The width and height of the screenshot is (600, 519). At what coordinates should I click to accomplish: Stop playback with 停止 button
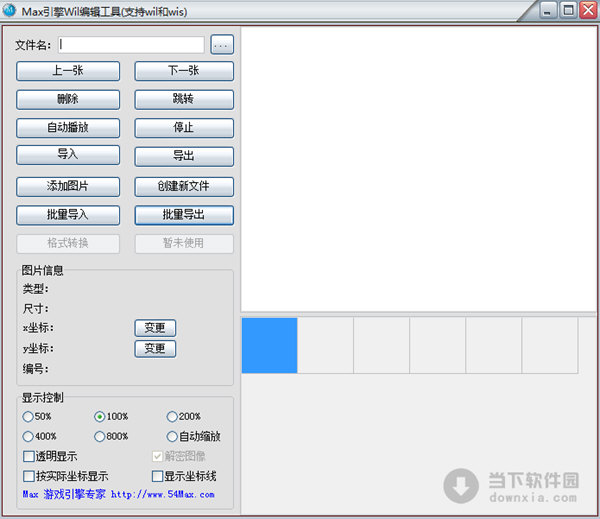[x=184, y=128]
